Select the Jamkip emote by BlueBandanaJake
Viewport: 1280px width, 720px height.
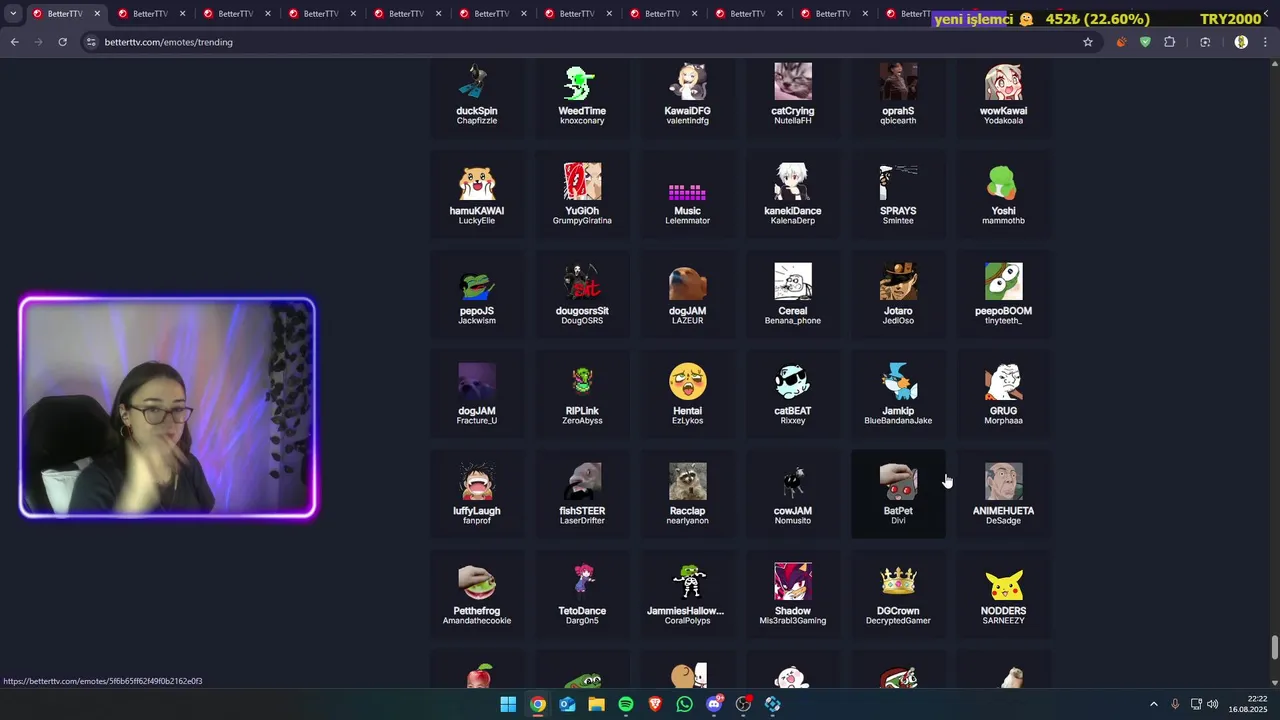point(898,395)
